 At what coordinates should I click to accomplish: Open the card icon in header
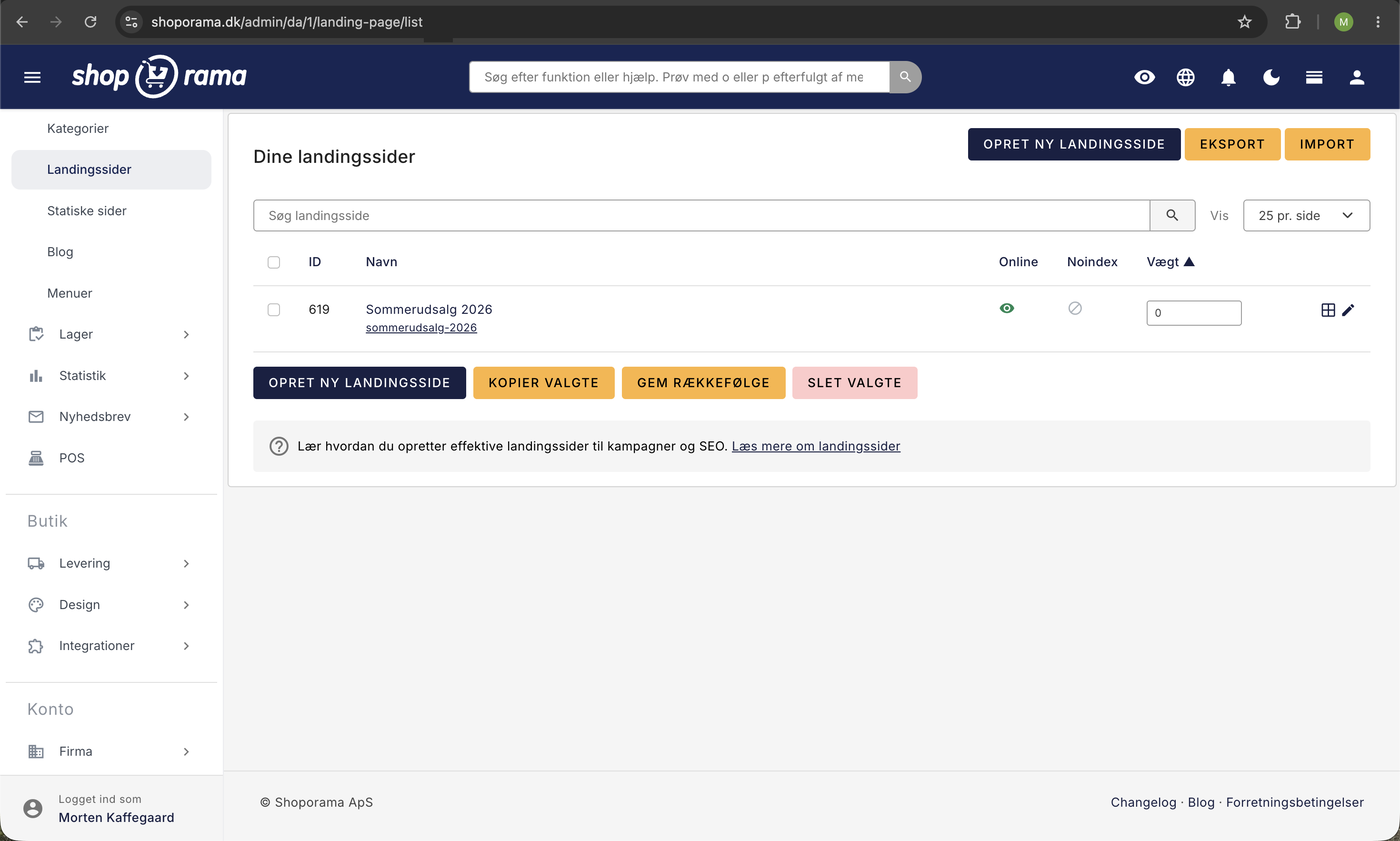coord(1315,77)
